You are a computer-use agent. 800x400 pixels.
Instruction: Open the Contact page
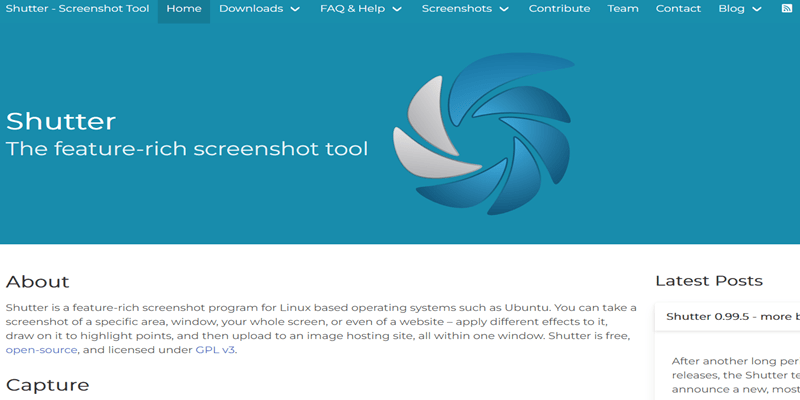678,9
